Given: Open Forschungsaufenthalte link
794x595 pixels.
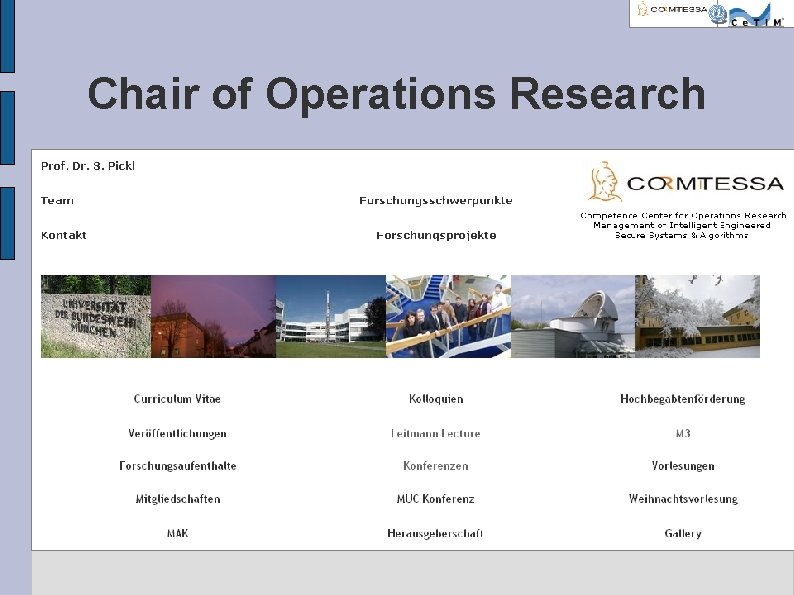Looking at the screenshot, I should [177, 466].
